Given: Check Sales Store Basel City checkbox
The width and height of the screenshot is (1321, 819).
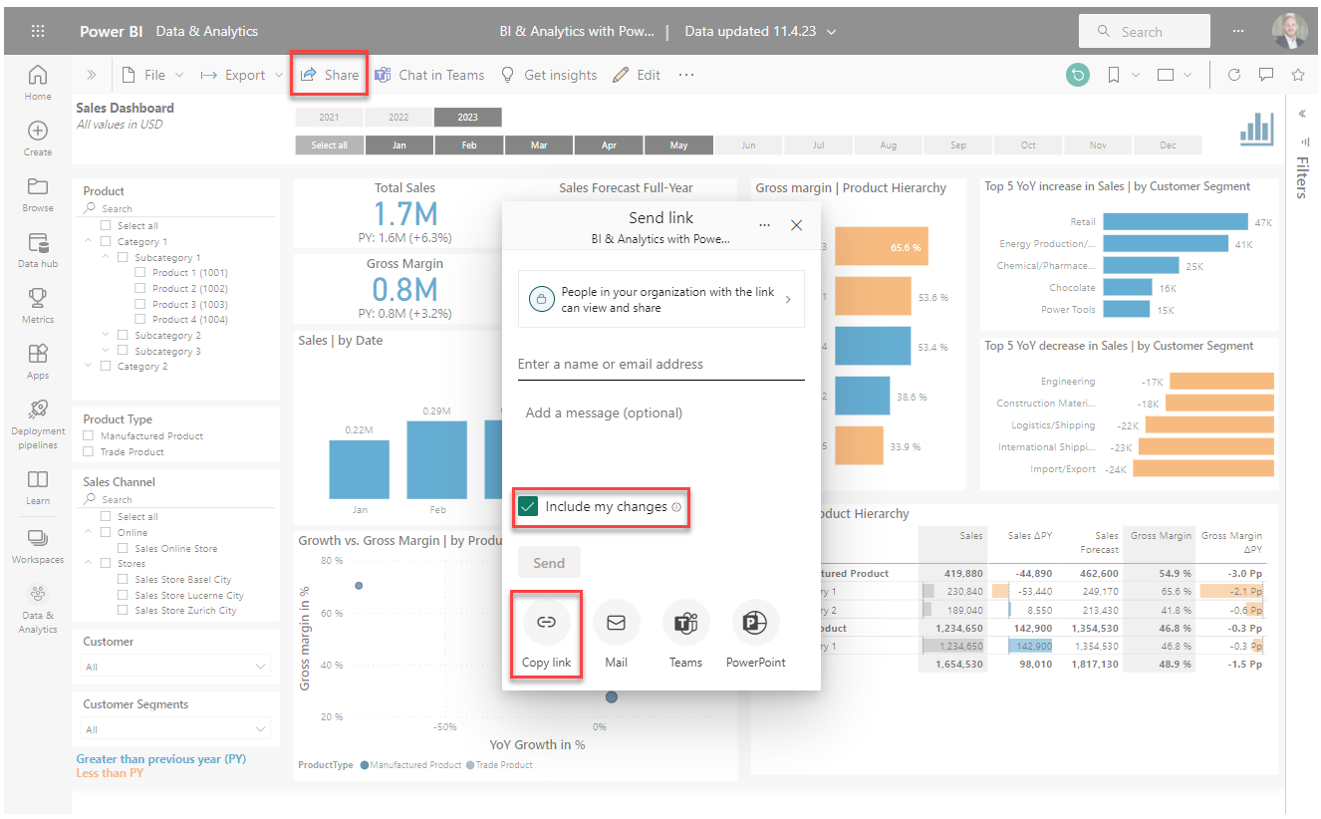Looking at the screenshot, I should tap(123, 579).
